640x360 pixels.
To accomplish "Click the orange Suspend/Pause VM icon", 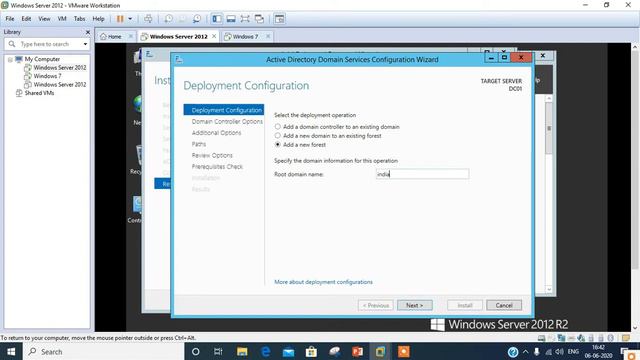I will [x=120, y=19].
